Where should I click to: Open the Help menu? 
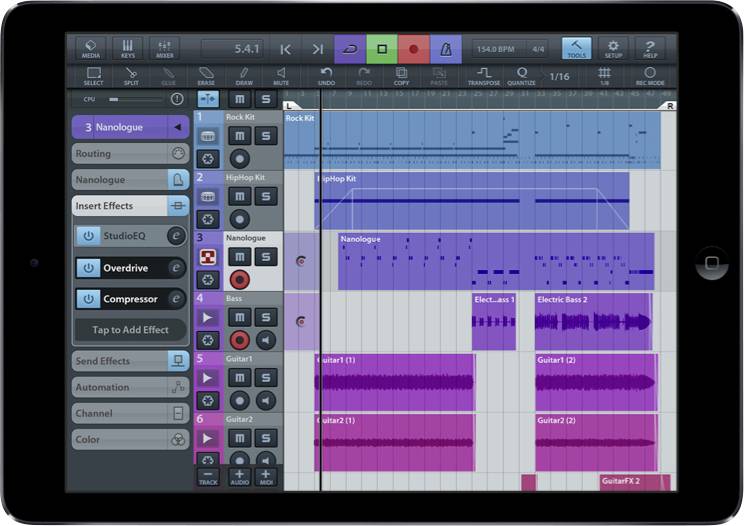pyautogui.click(x=649, y=48)
